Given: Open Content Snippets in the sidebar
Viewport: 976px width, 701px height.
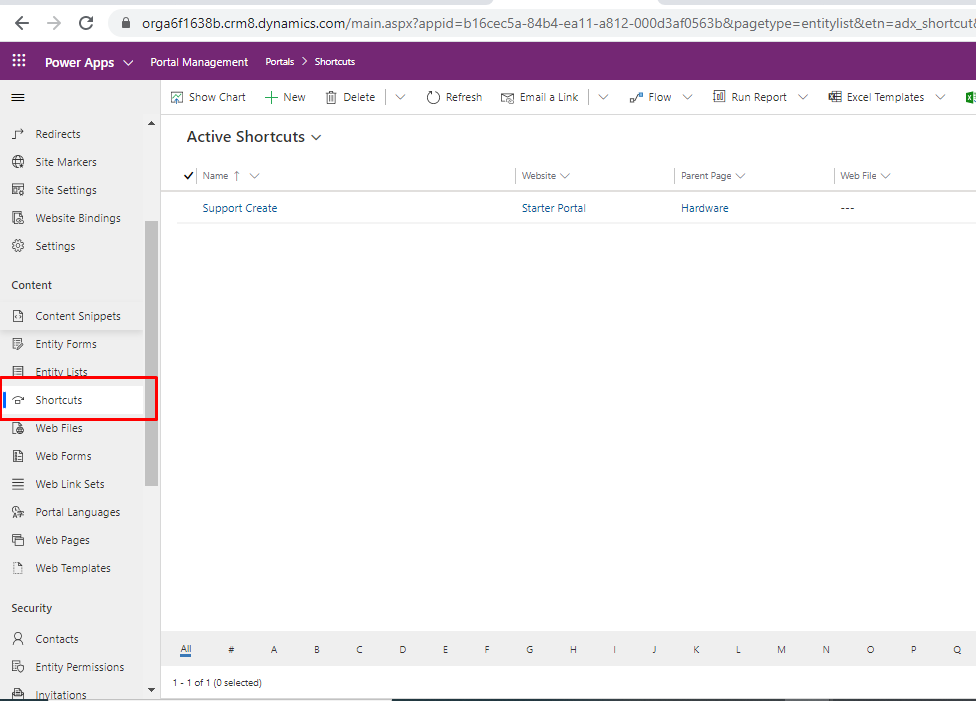Looking at the screenshot, I should tap(78, 316).
